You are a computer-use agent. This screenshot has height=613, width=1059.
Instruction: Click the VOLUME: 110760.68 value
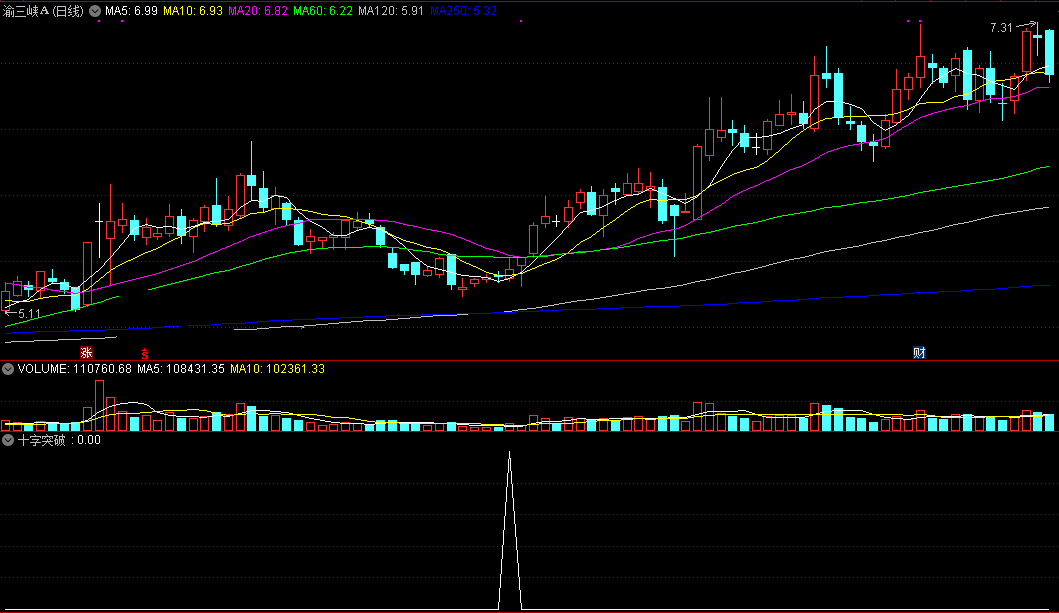tap(75, 369)
